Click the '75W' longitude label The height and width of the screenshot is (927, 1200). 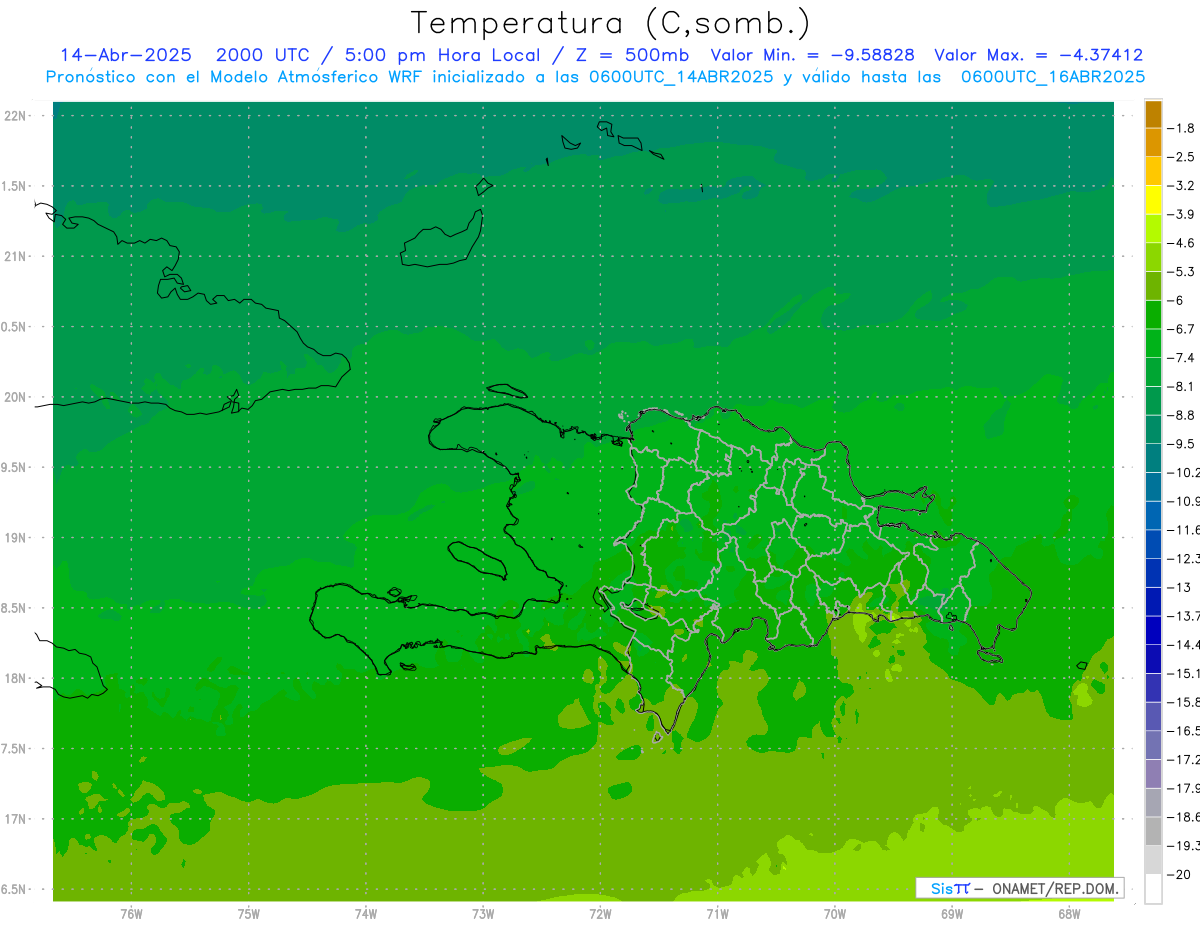coord(249,913)
